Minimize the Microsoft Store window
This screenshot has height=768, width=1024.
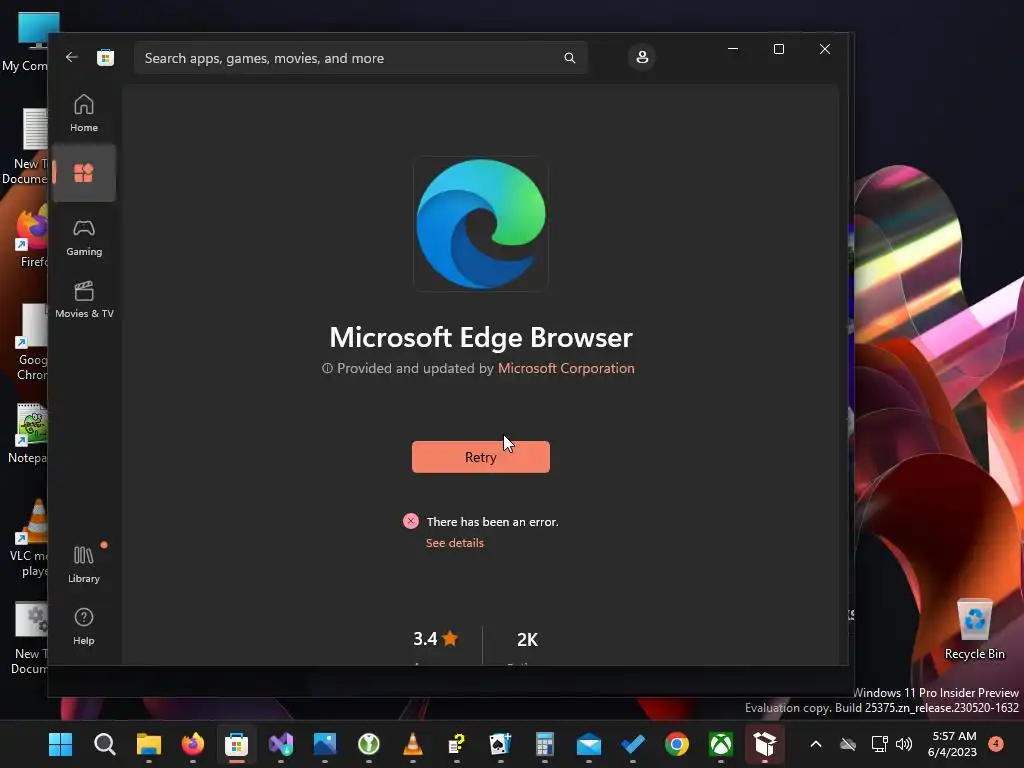[733, 49]
